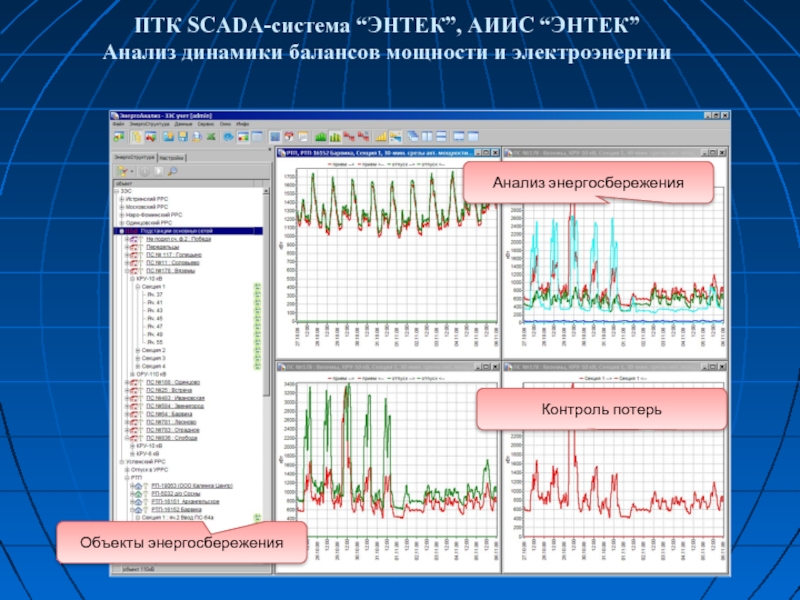Click the last window layout toolbar icon

(x=473, y=137)
